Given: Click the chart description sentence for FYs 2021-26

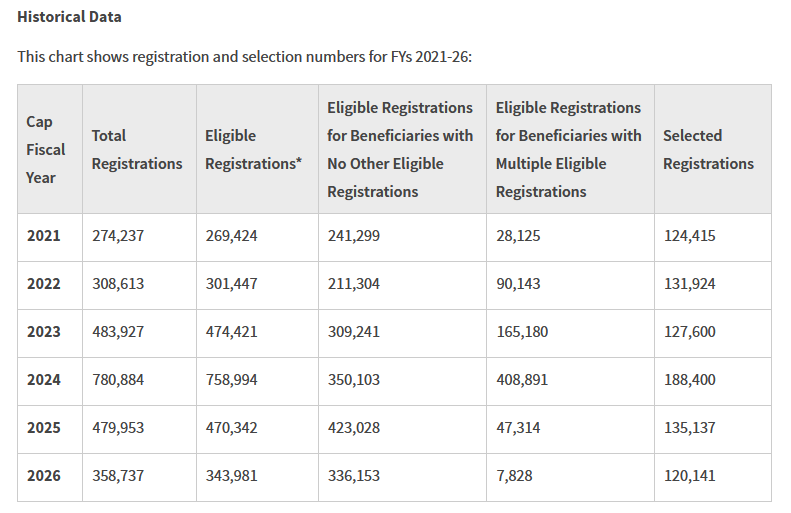Looking at the screenshot, I should [244, 56].
